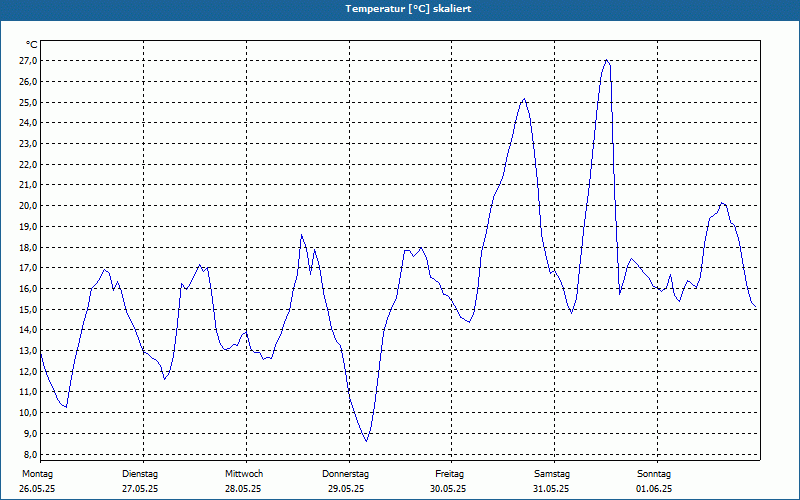Click the 17,0 y-axis label
This screenshot has height=500, width=800.
28,268
